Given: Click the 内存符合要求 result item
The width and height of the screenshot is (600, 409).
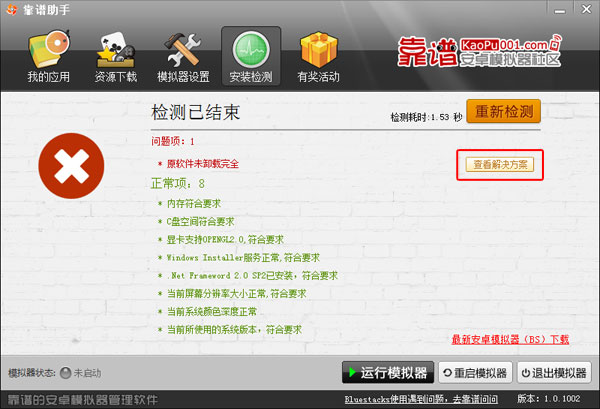Looking at the screenshot, I should pyautogui.click(x=194, y=204).
